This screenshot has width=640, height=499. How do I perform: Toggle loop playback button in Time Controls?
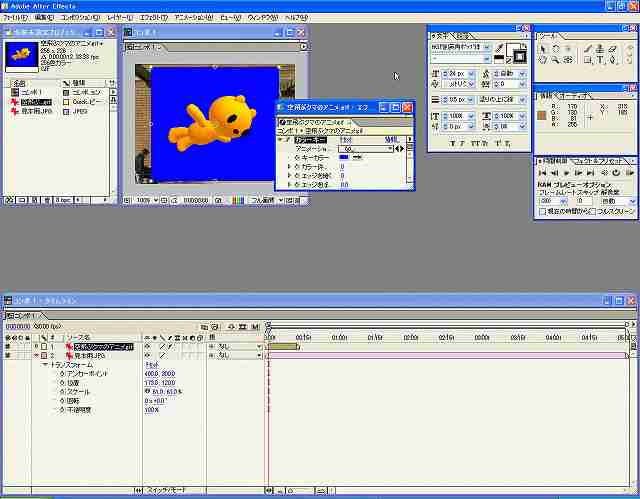(616, 173)
